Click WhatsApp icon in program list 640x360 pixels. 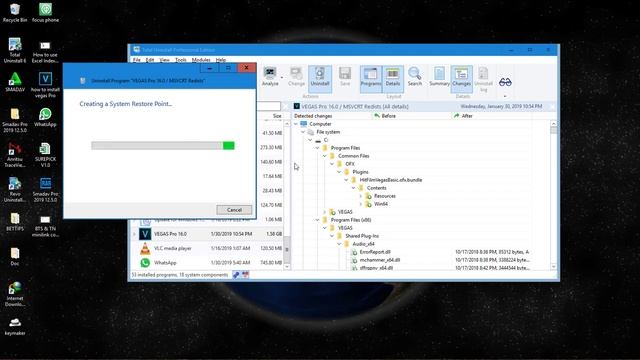[x=145, y=262]
